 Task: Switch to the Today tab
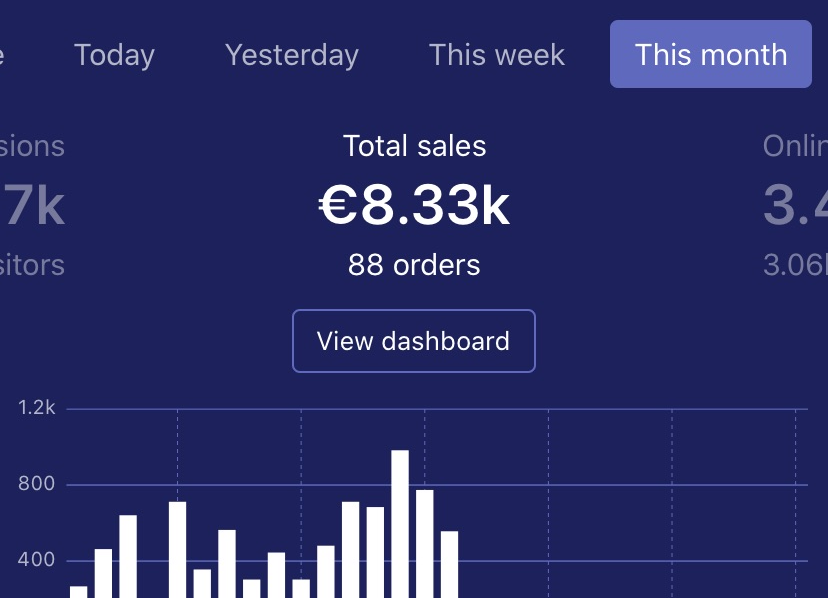click(x=114, y=54)
